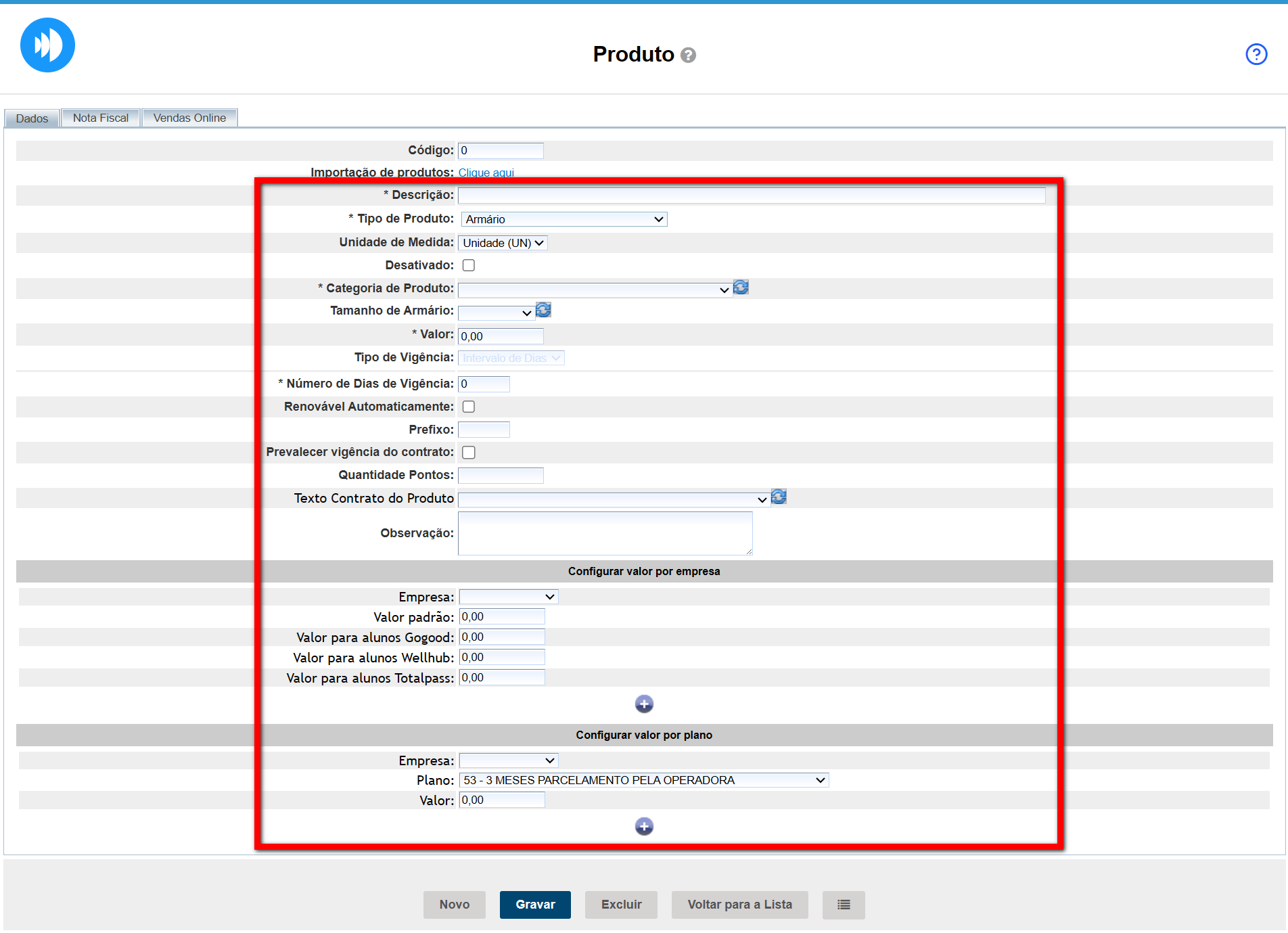
Task: Open the blue help circle at top right
Action: click(1256, 54)
